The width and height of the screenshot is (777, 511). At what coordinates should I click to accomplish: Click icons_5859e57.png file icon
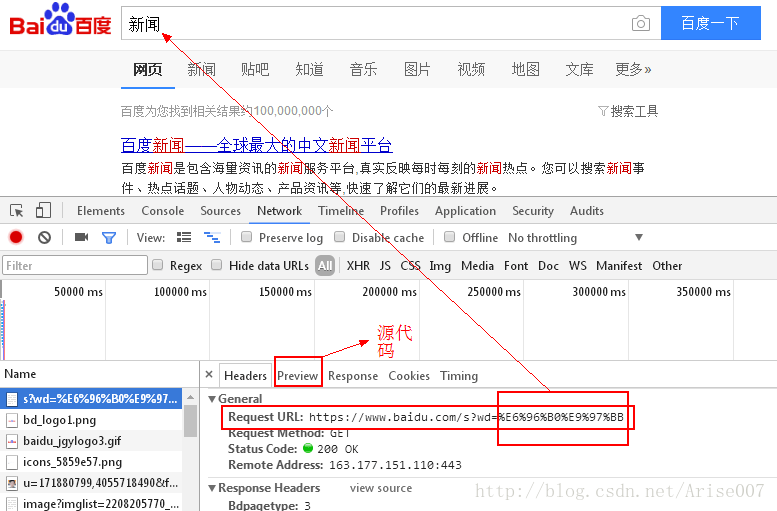[12, 462]
